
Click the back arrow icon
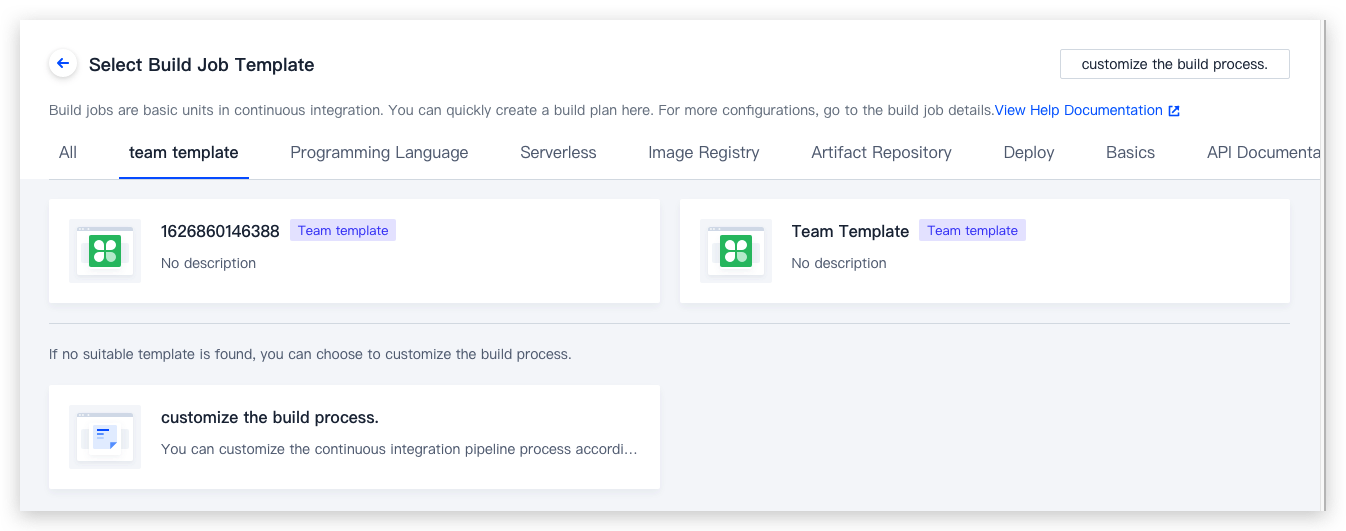click(63, 64)
